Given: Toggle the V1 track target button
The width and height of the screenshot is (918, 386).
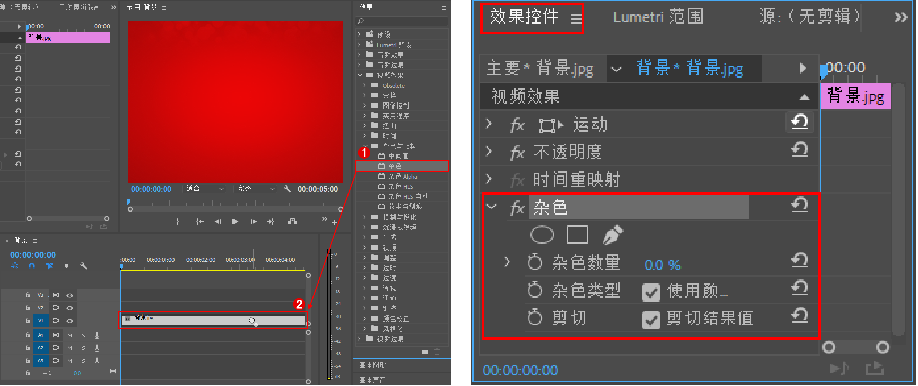Looking at the screenshot, I should pos(41,320).
